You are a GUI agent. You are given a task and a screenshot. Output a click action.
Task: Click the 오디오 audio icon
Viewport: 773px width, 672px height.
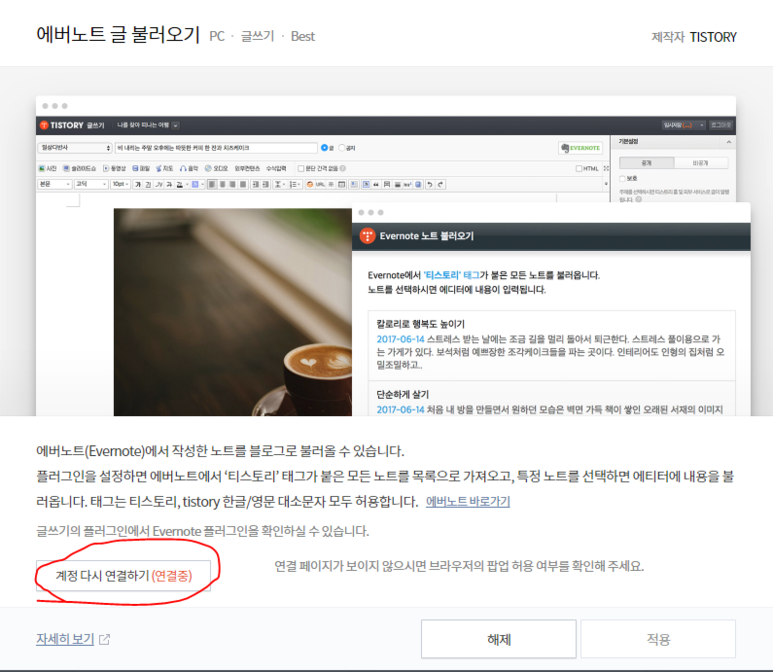[x=216, y=169]
